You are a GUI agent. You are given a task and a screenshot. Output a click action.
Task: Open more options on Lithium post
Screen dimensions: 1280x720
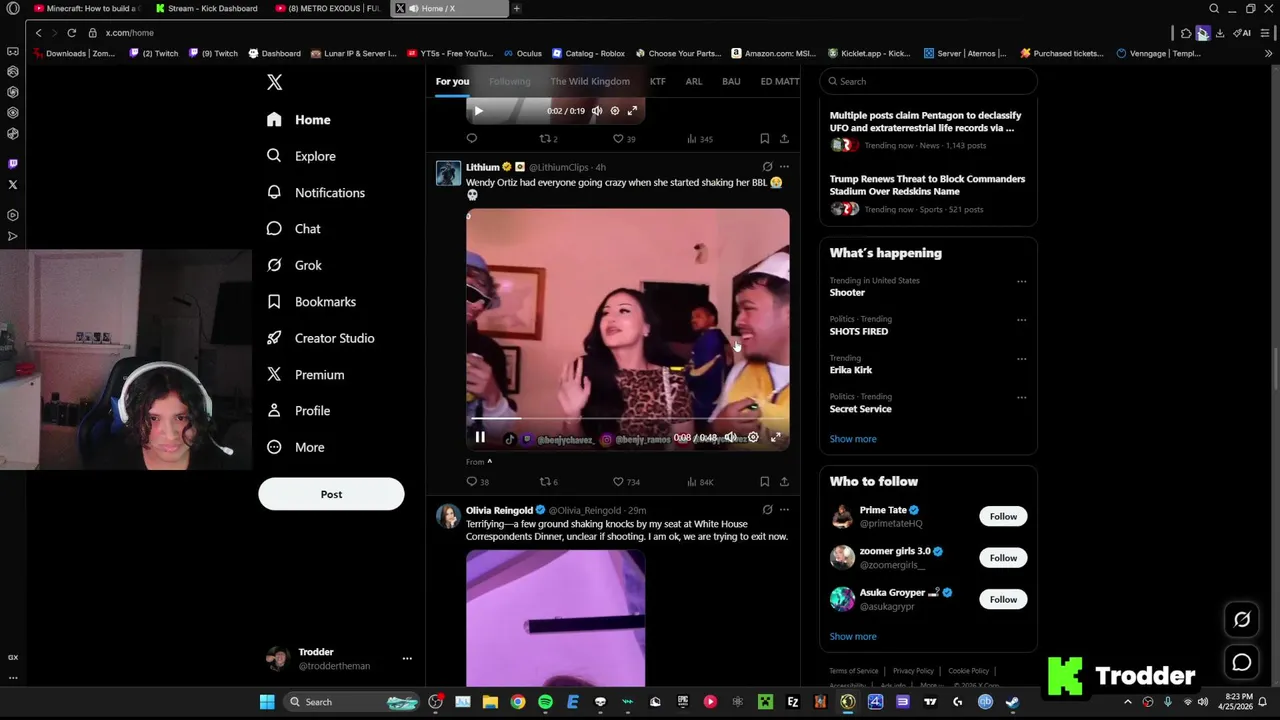pyautogui.click(x=784, y=167)
